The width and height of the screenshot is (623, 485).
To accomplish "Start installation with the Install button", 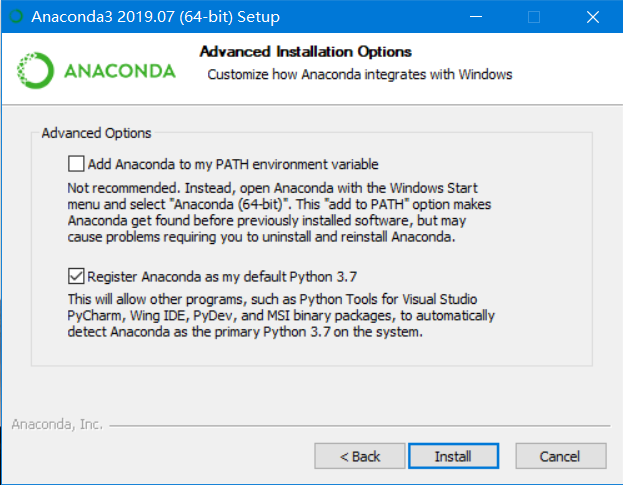I will pos(453,456).
